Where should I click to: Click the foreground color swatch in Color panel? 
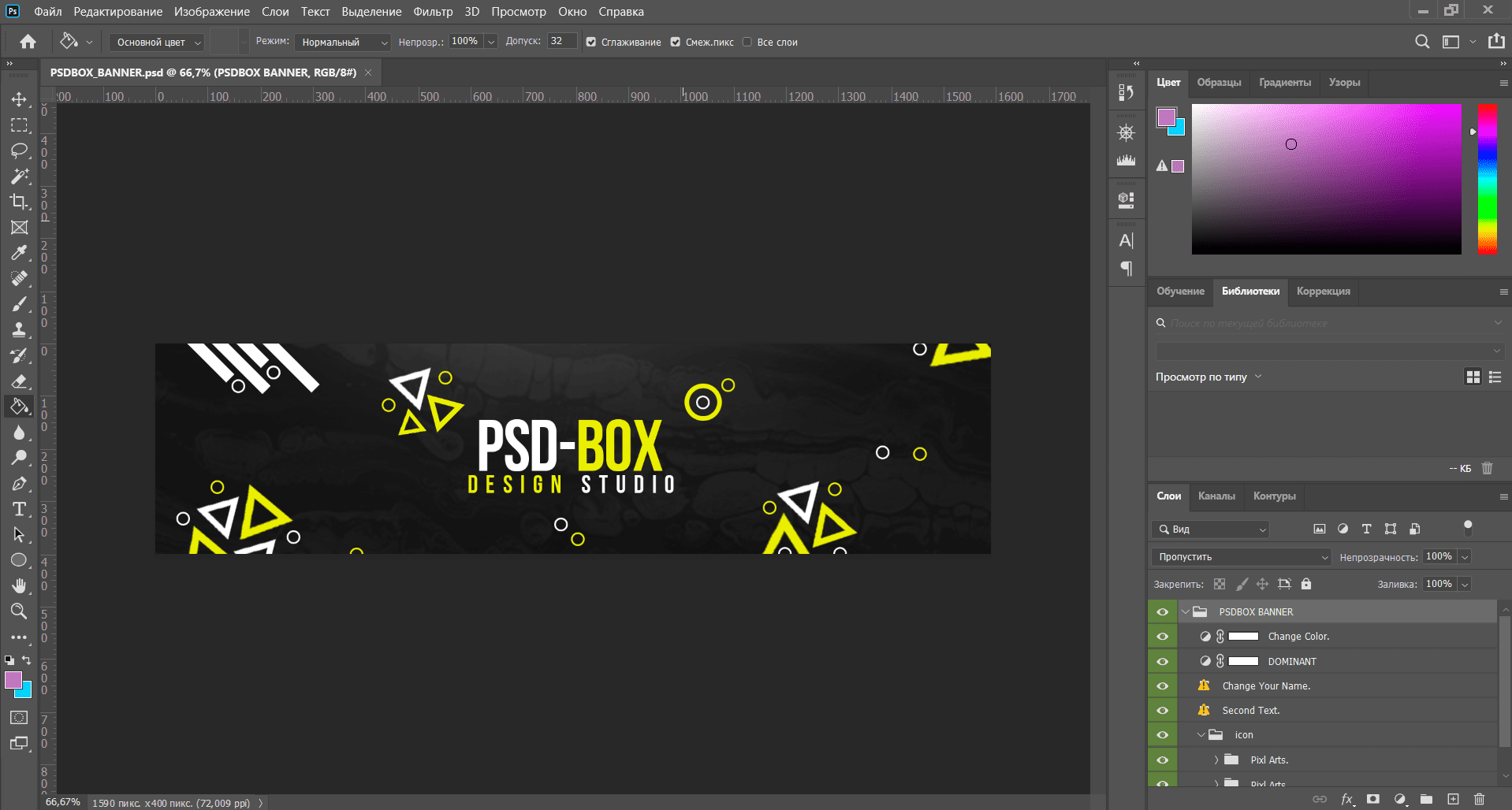pyautogui.click(x=1166, y=117)
